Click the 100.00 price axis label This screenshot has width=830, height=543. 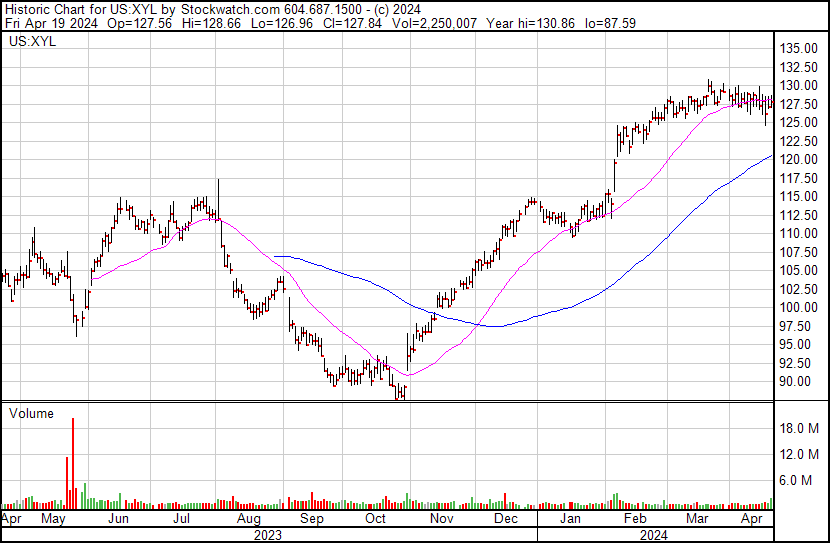799,307
